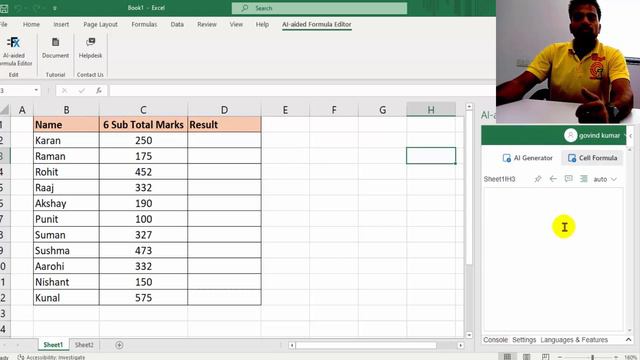Click the zoom slider handle
640x360 pixels.
592,357
